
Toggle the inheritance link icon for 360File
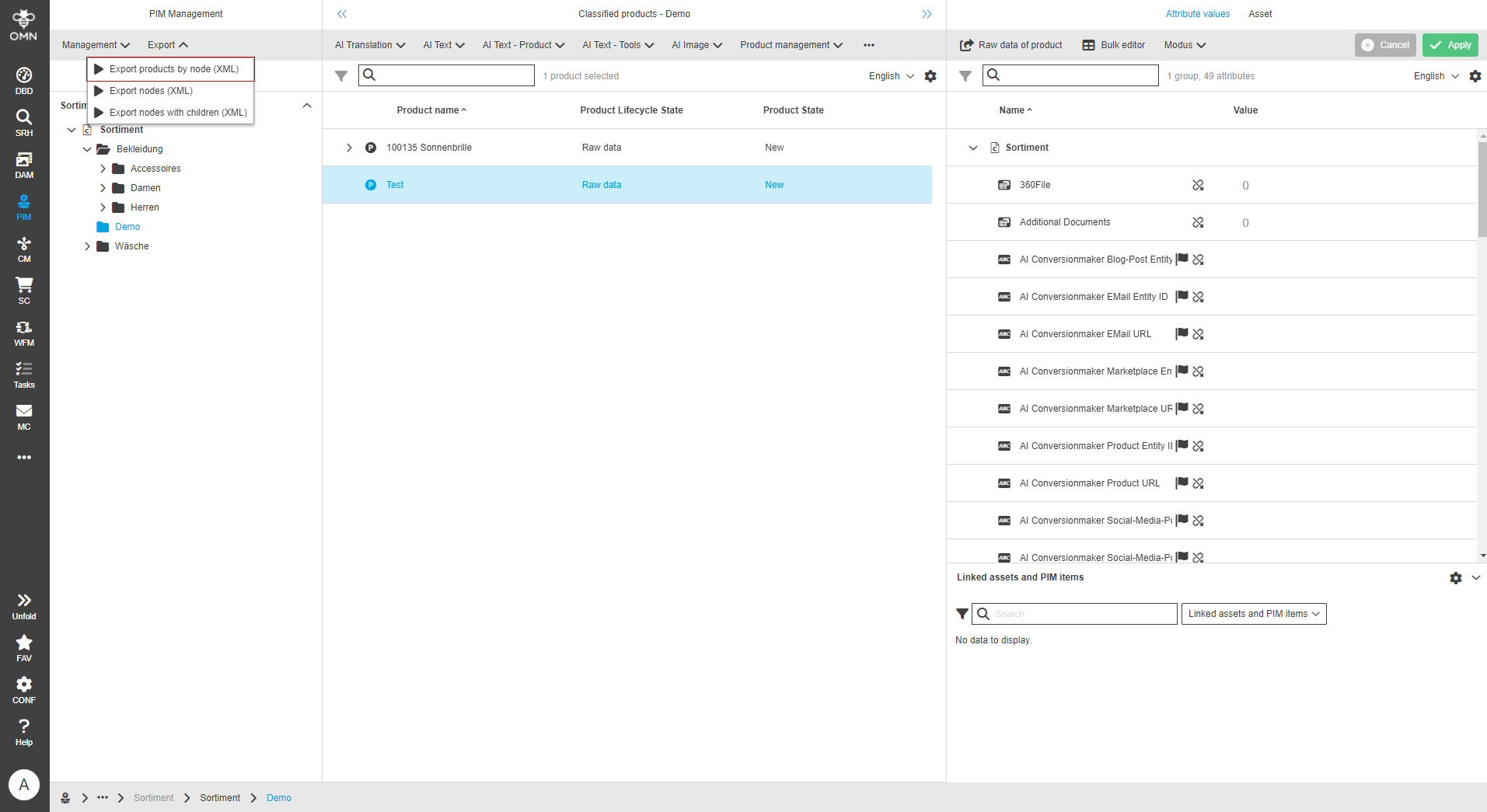[1198, 185]
